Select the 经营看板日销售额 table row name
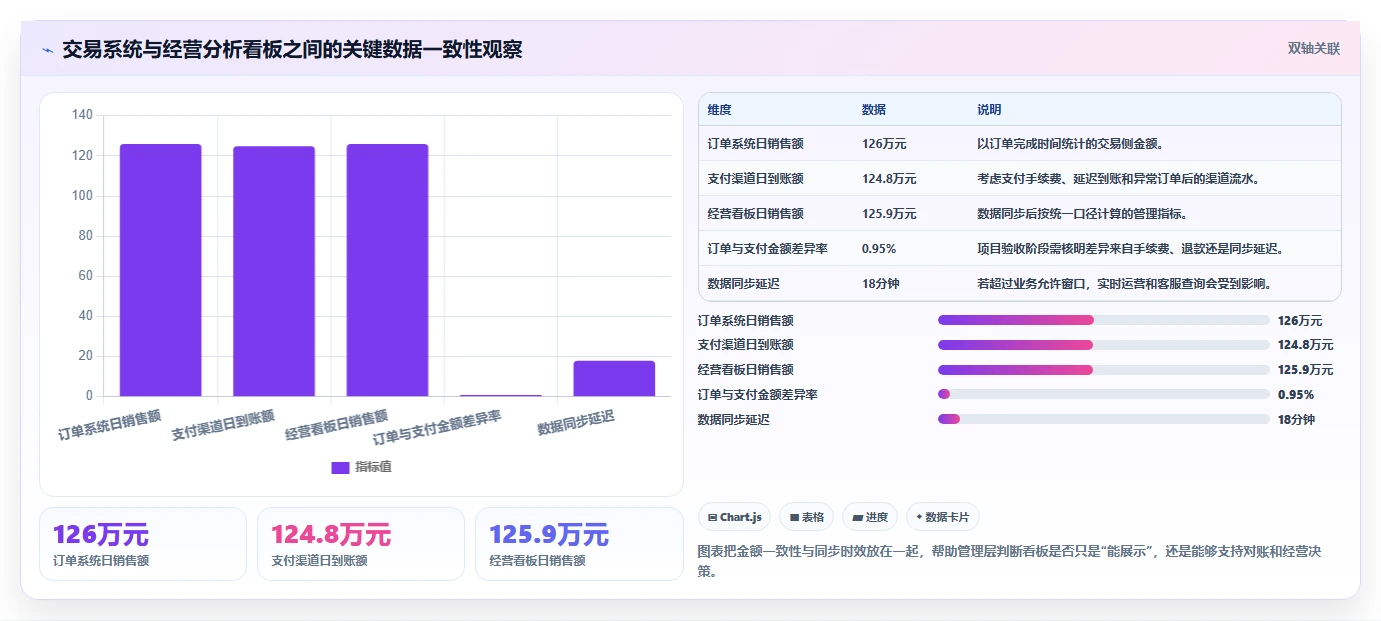The height and width of the screenshot is (621, 1381). 755,214
